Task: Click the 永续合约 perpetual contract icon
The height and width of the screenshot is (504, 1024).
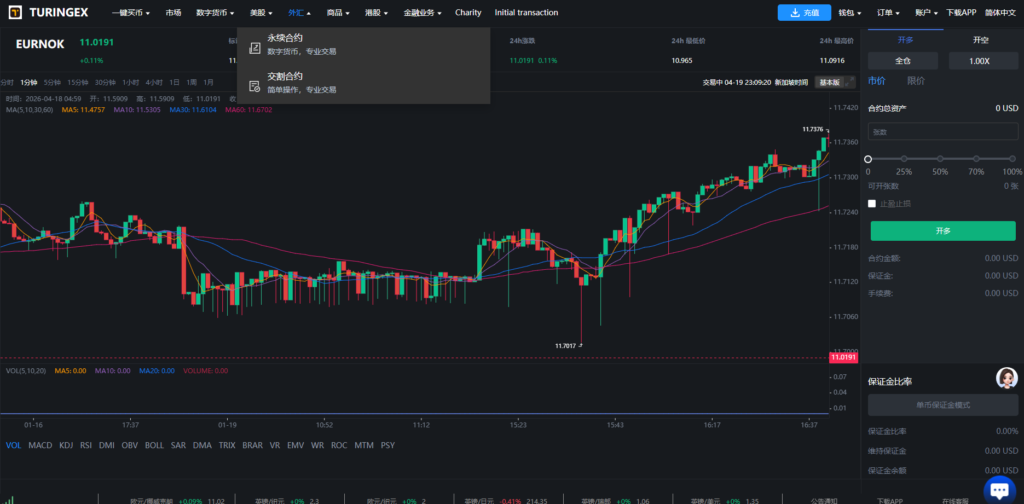Action: pyautogui.click(x=254, y=44)
